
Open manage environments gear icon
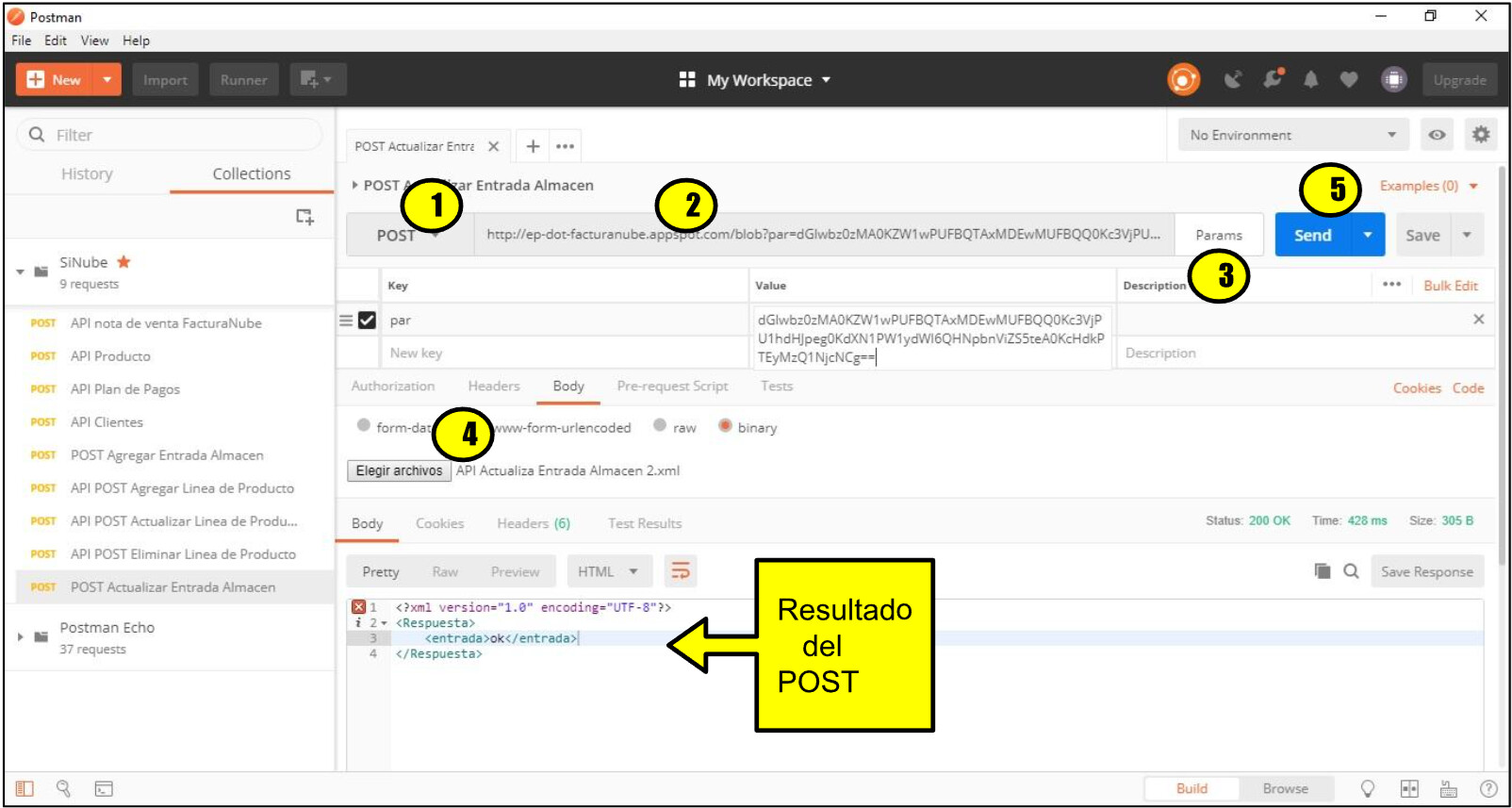(1481, 135)
